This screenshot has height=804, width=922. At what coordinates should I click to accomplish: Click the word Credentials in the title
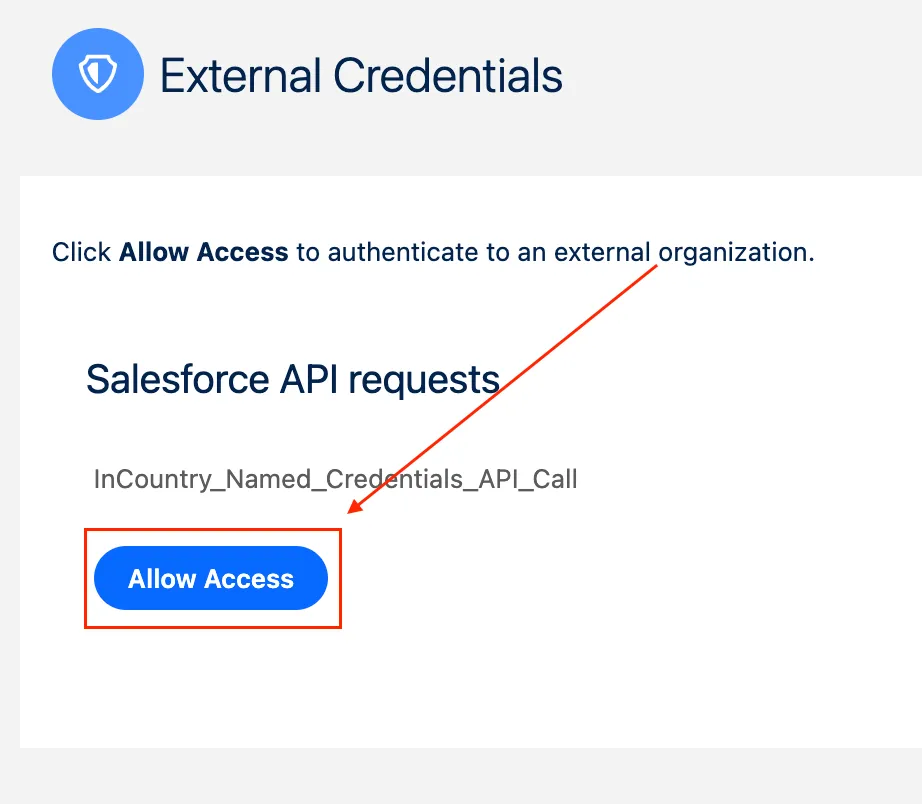tap(447, 77)
